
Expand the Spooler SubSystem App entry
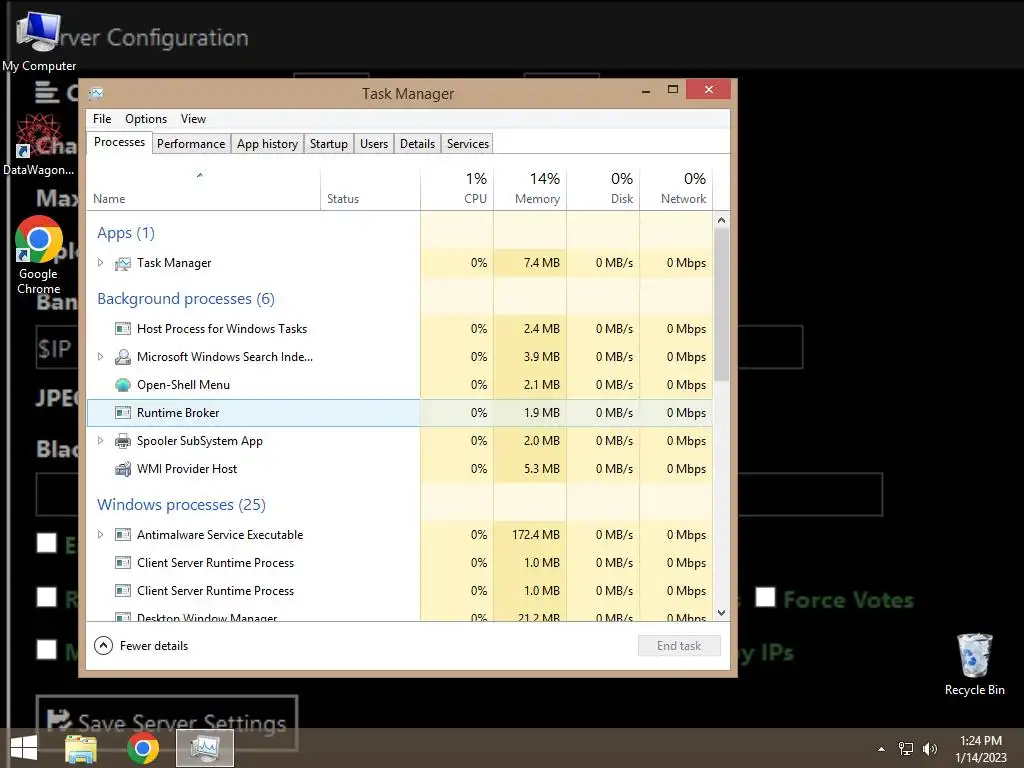point(101,441)
